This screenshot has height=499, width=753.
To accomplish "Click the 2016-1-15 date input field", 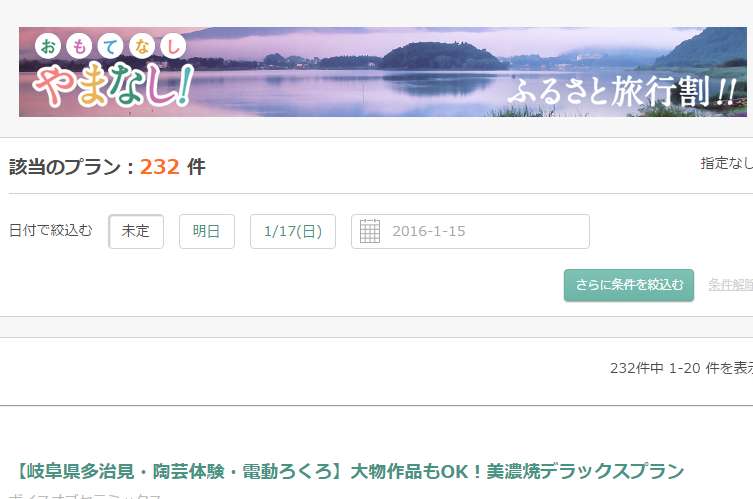I will click(x=470, y=231).
